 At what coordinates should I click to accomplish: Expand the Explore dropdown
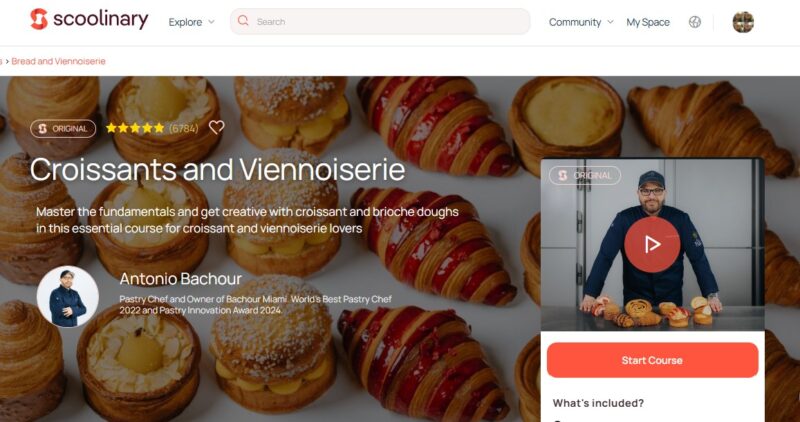(x=191, y=22)
